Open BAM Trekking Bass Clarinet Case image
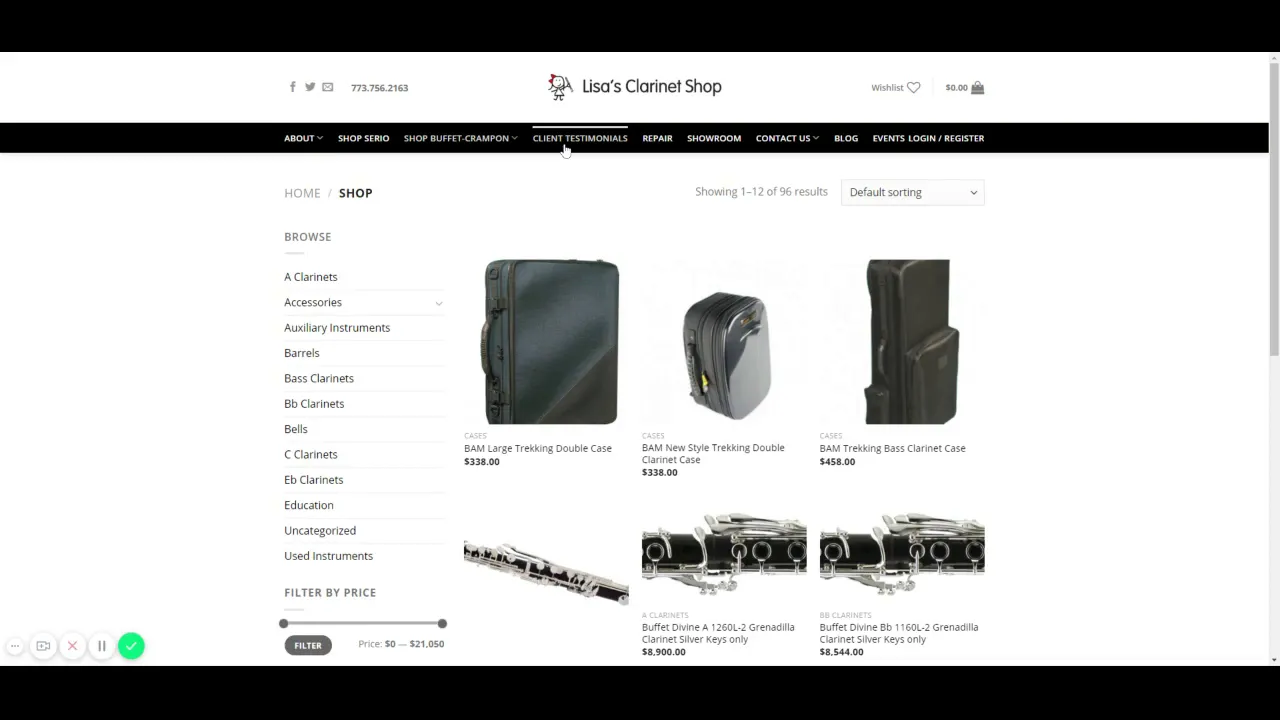Viewport: 1280px width, 720px height. (902, 342)
